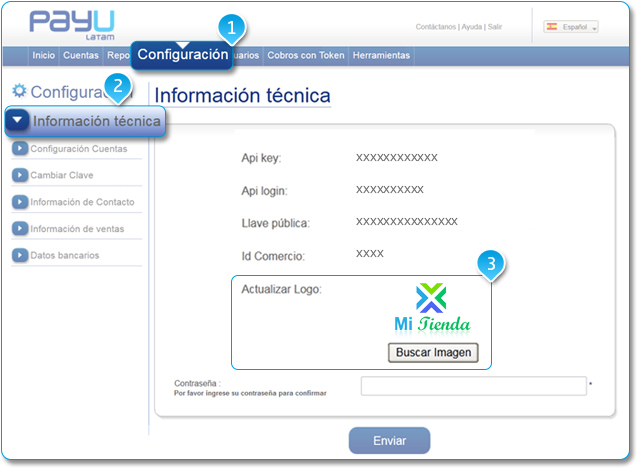Open the Configuración menu tab
Viewport: 641px width, 474px height.
(x=182, y=55)
